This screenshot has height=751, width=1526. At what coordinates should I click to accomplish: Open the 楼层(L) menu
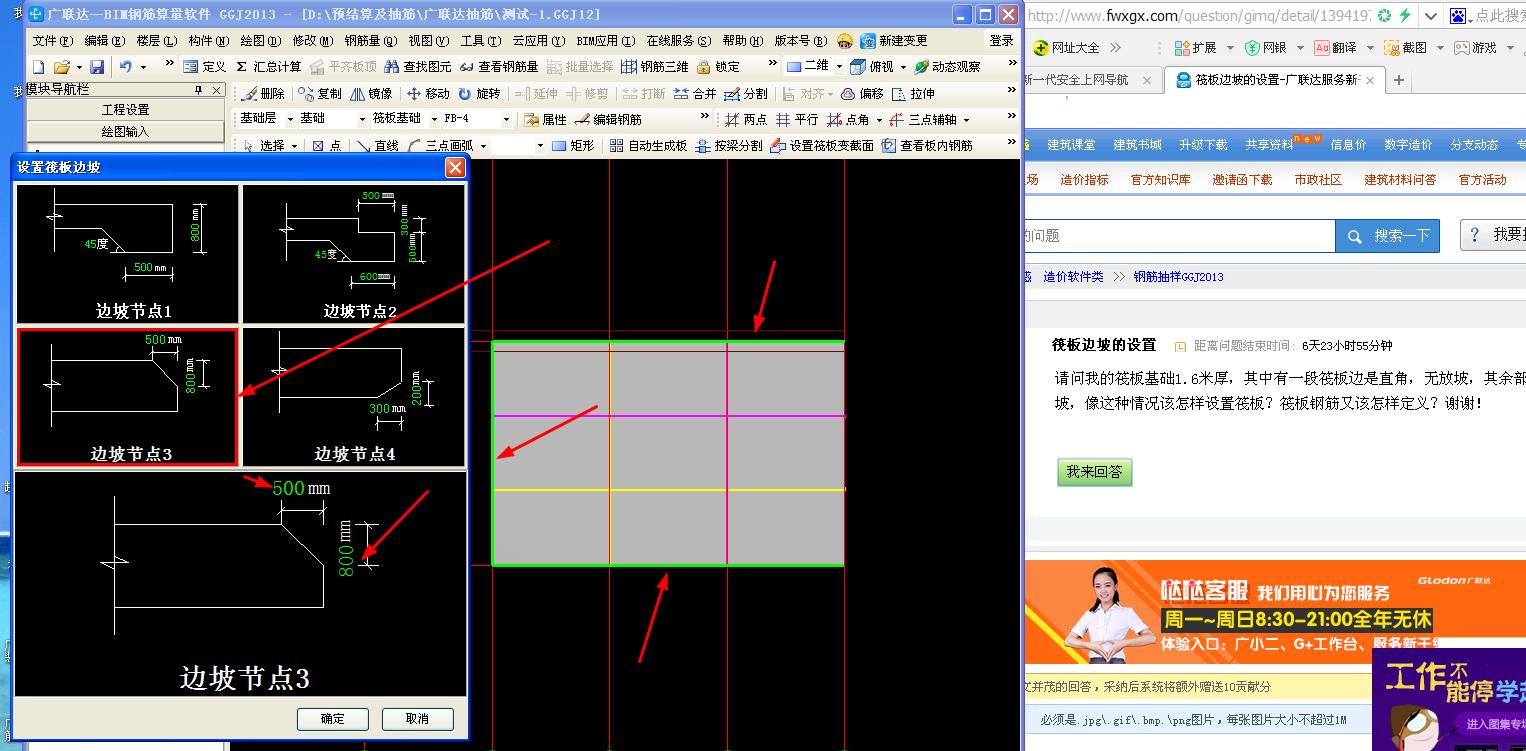coord(156,41)
